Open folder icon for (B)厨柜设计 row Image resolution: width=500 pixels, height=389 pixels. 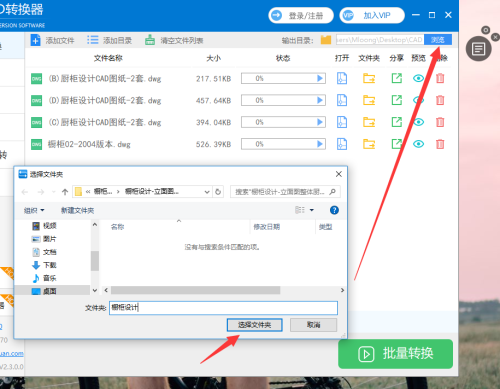[x=369, y=78]
